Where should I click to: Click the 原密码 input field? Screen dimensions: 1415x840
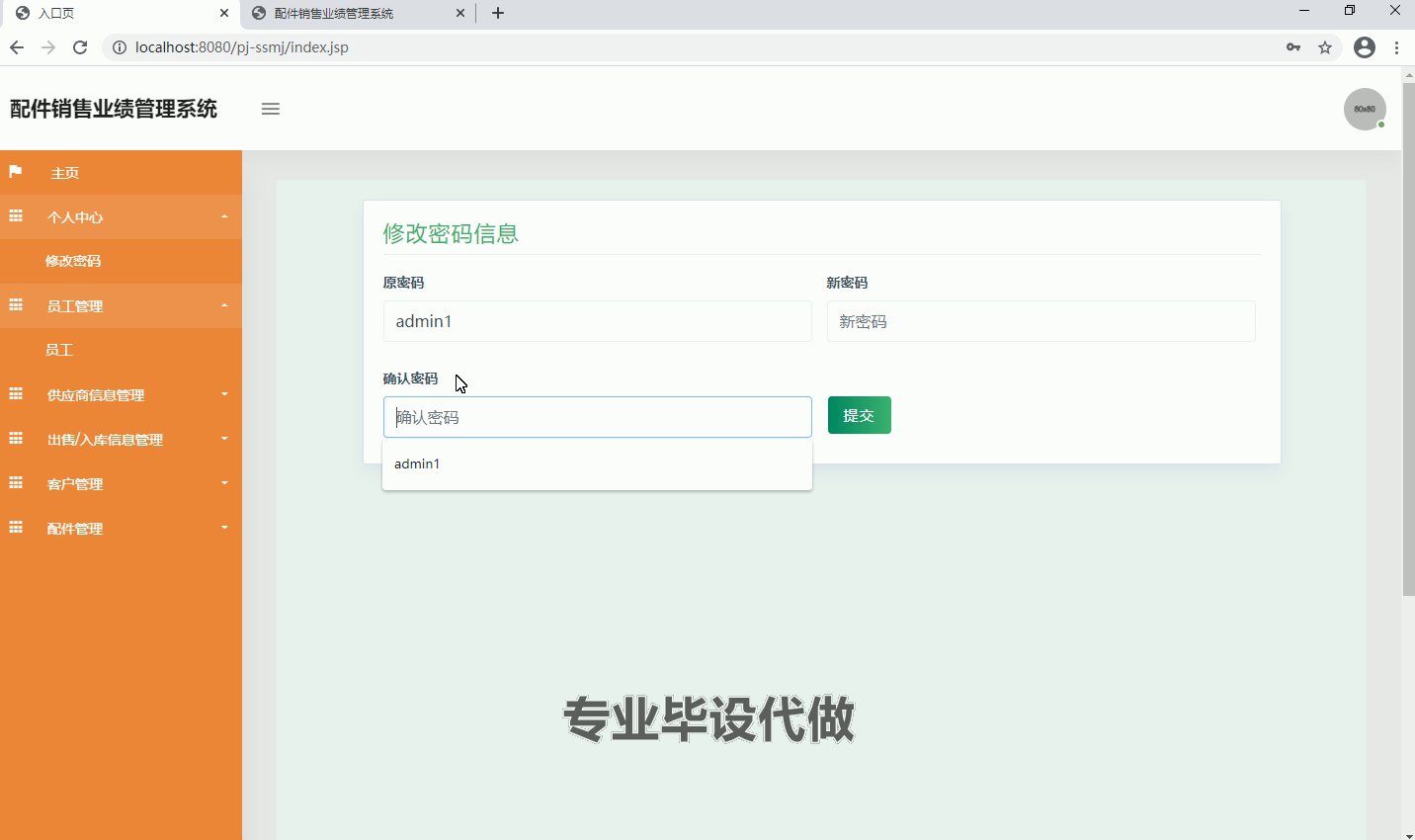pyautogui.click(x=598, y=321)
